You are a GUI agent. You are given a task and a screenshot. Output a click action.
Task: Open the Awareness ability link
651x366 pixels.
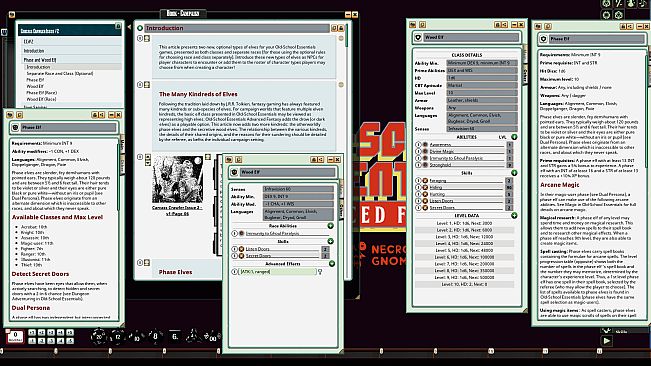pos(440,145)
